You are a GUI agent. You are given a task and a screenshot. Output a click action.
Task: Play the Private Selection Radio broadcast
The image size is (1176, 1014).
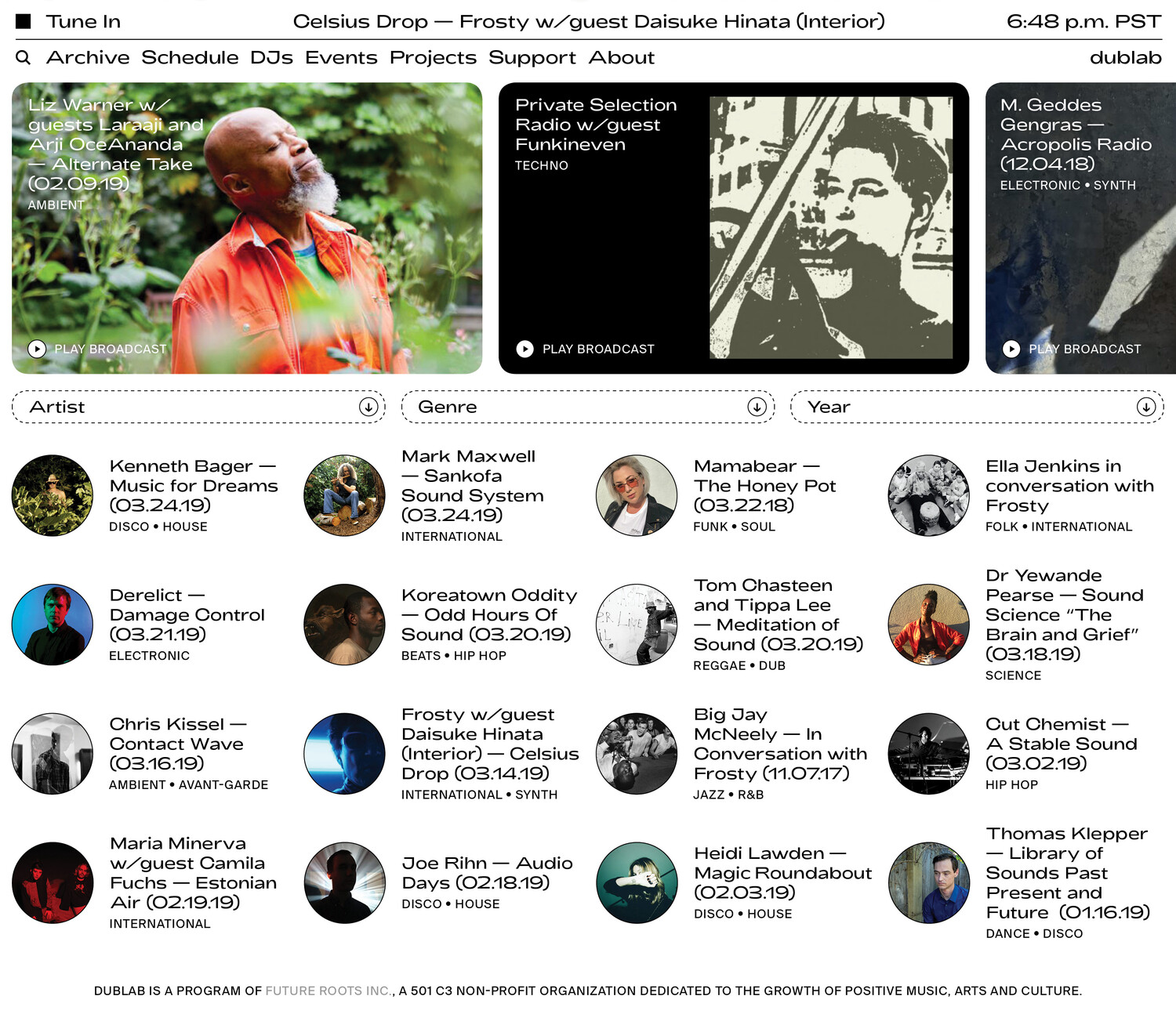click(586, 349)
